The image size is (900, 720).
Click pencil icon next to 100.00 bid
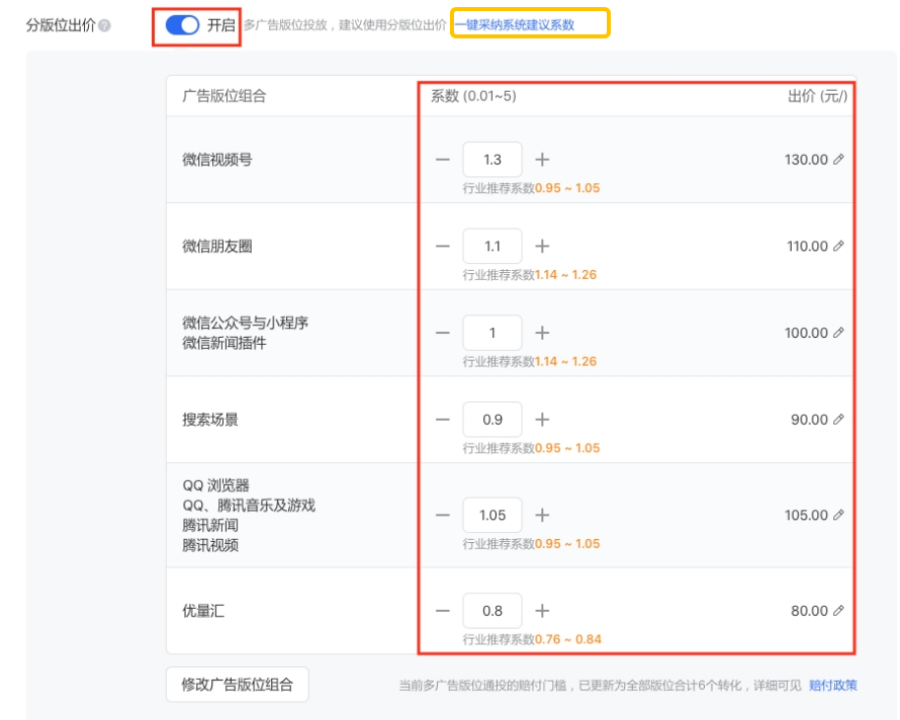[x=839, y=333]
